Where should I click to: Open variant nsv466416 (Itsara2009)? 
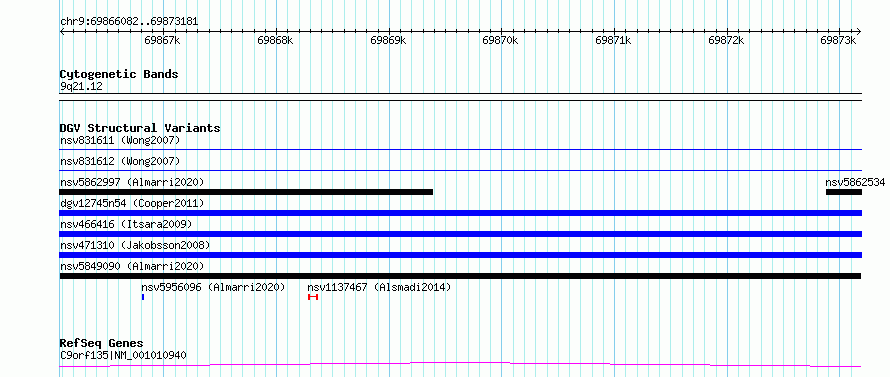click(126, 224)
